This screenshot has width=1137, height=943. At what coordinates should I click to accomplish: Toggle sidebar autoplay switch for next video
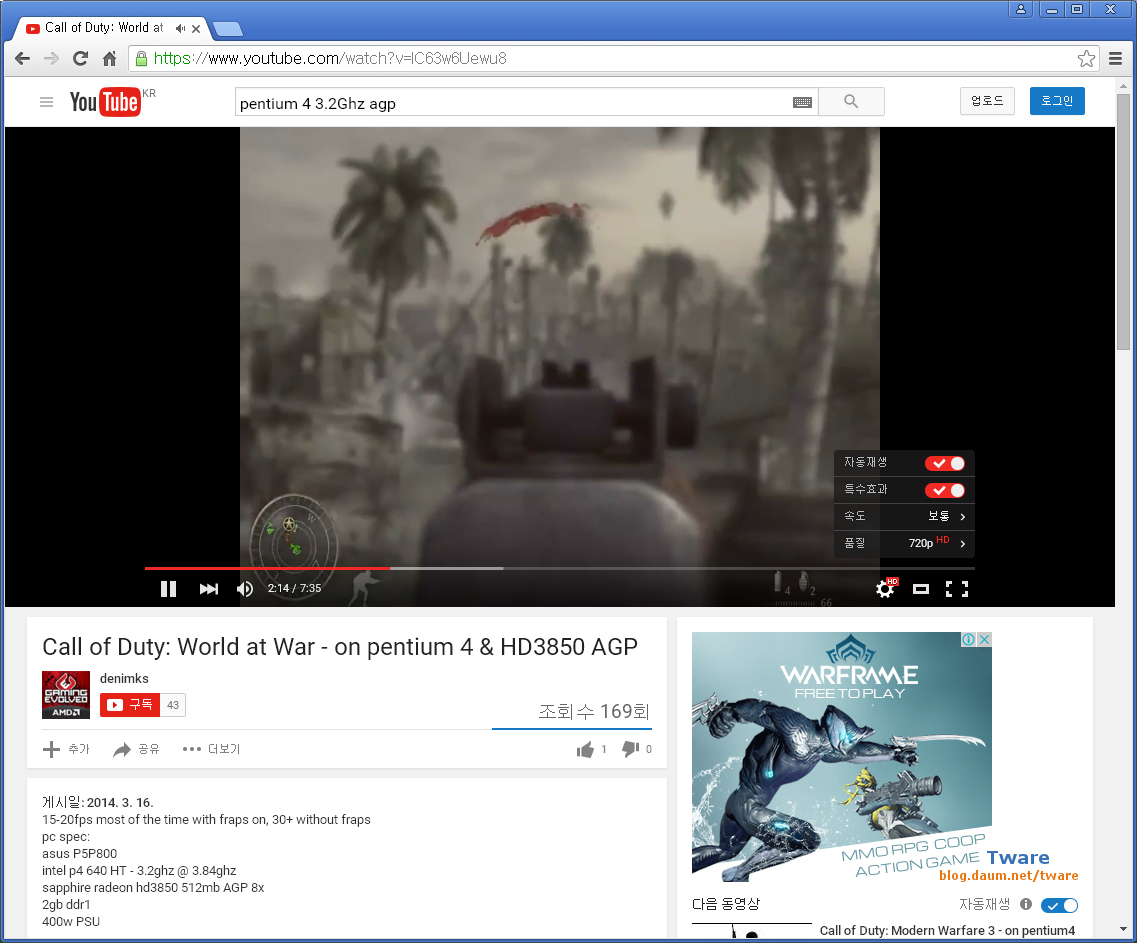[x=1059, y=905]
